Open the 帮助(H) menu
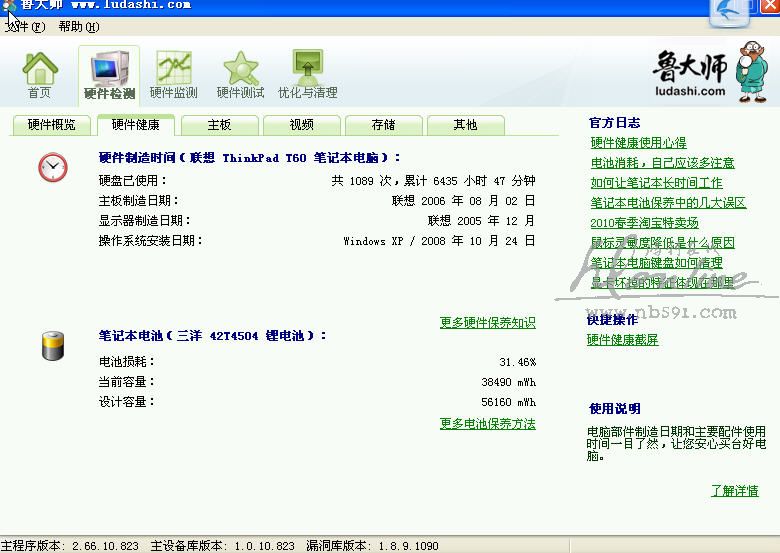The width and height of the screenshot is (780, 553). [79, 26]
